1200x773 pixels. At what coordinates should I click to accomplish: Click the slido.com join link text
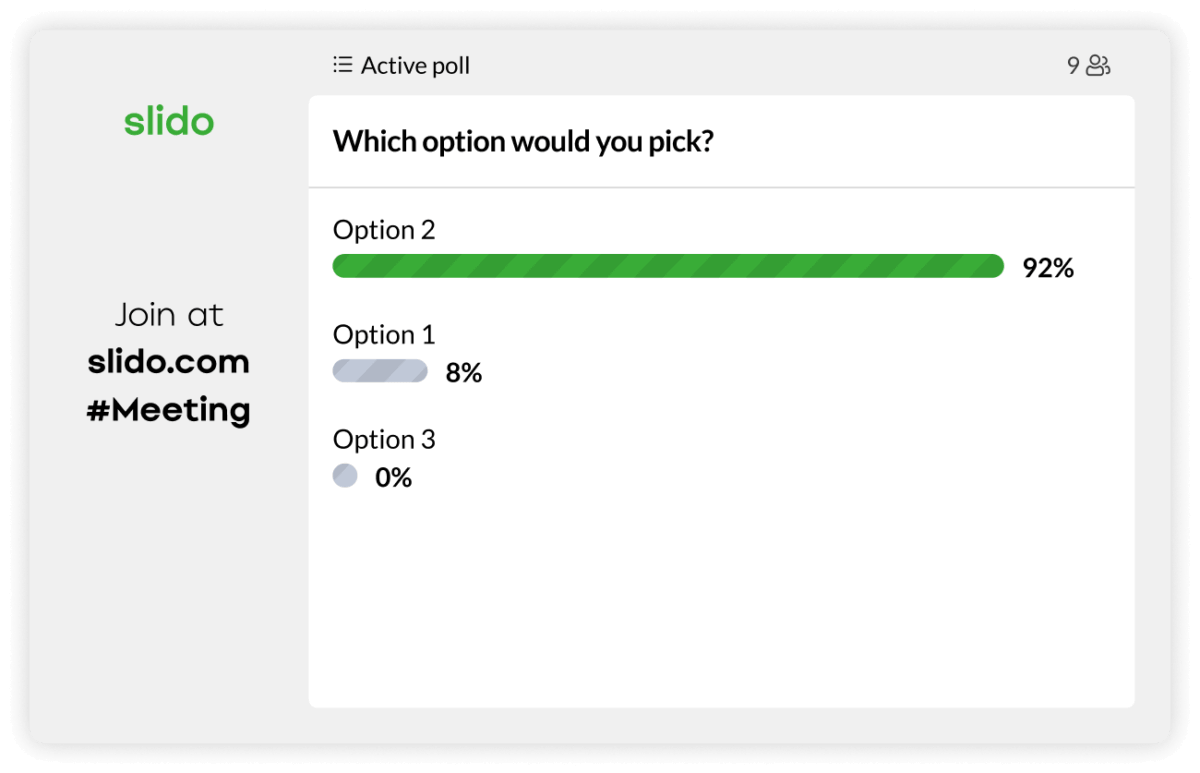(x=169, y=362)
